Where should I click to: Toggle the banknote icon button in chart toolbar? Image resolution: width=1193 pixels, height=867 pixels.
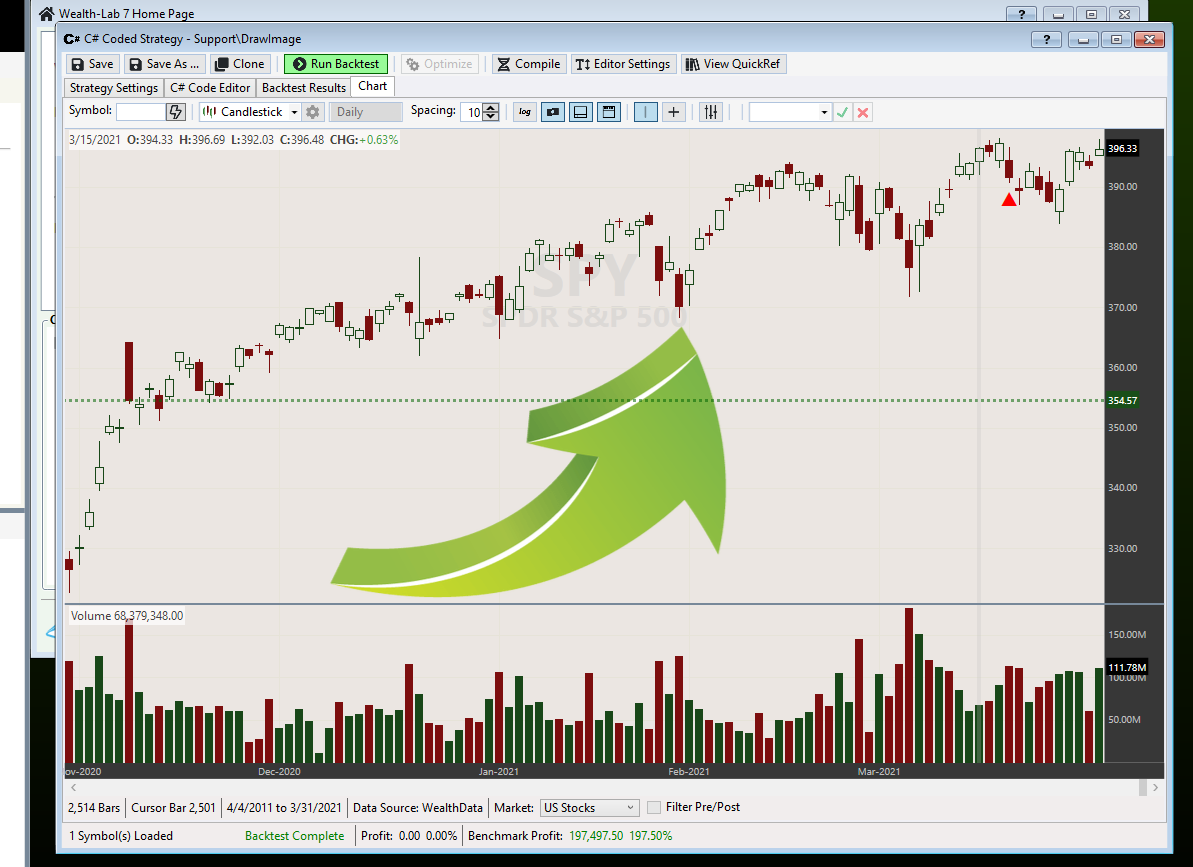point(553,112)
